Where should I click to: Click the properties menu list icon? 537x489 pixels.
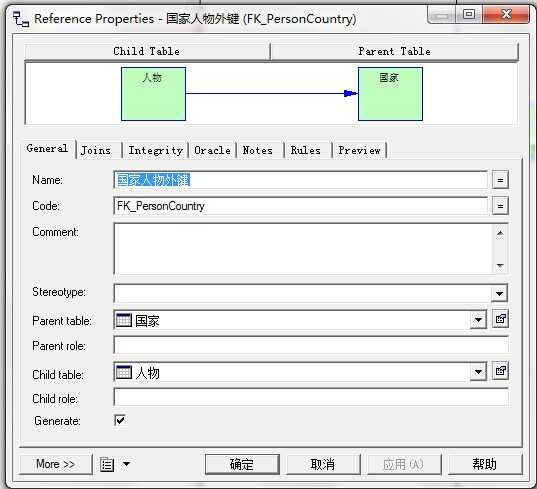[x=107, y=465]
